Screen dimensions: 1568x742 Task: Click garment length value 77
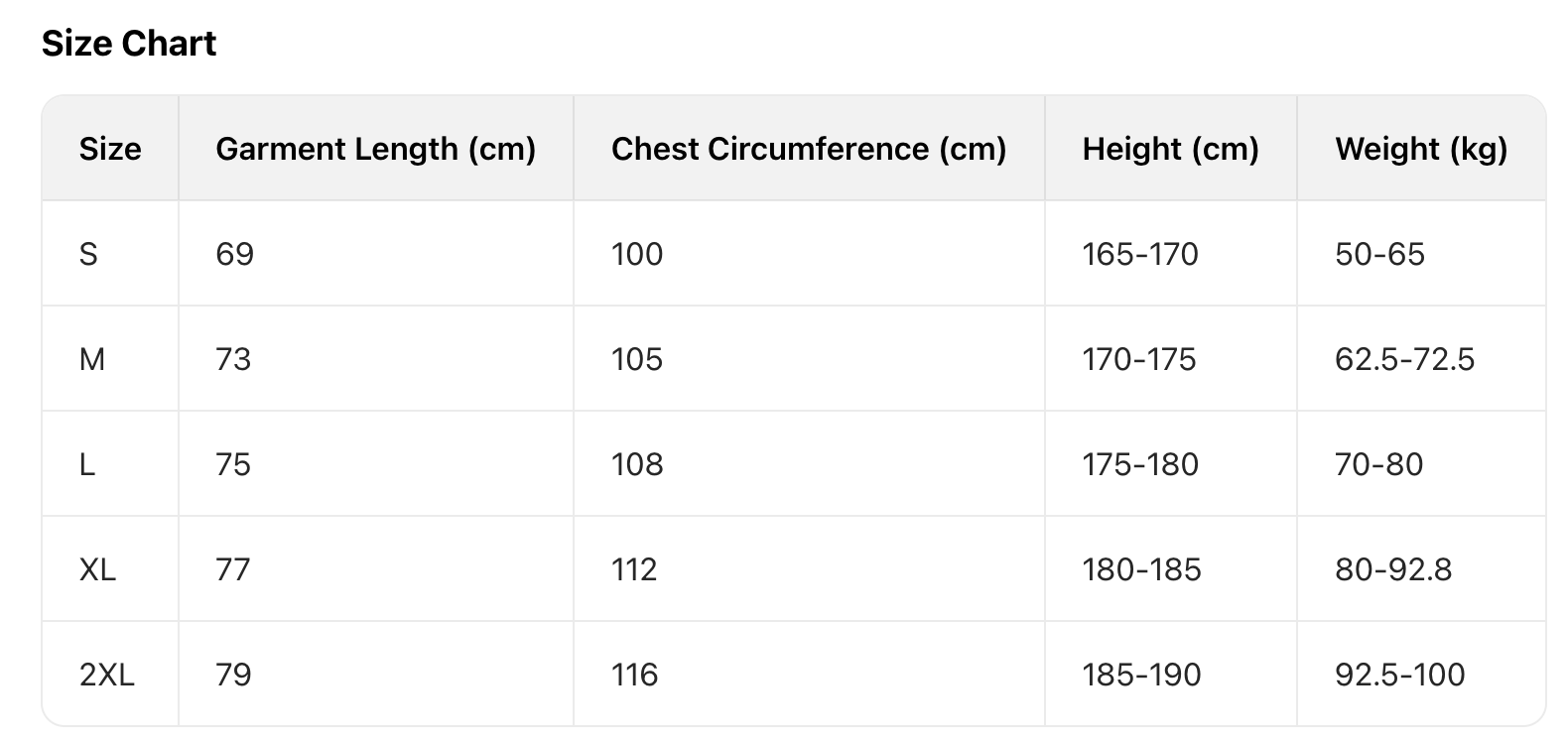point(233,569)
